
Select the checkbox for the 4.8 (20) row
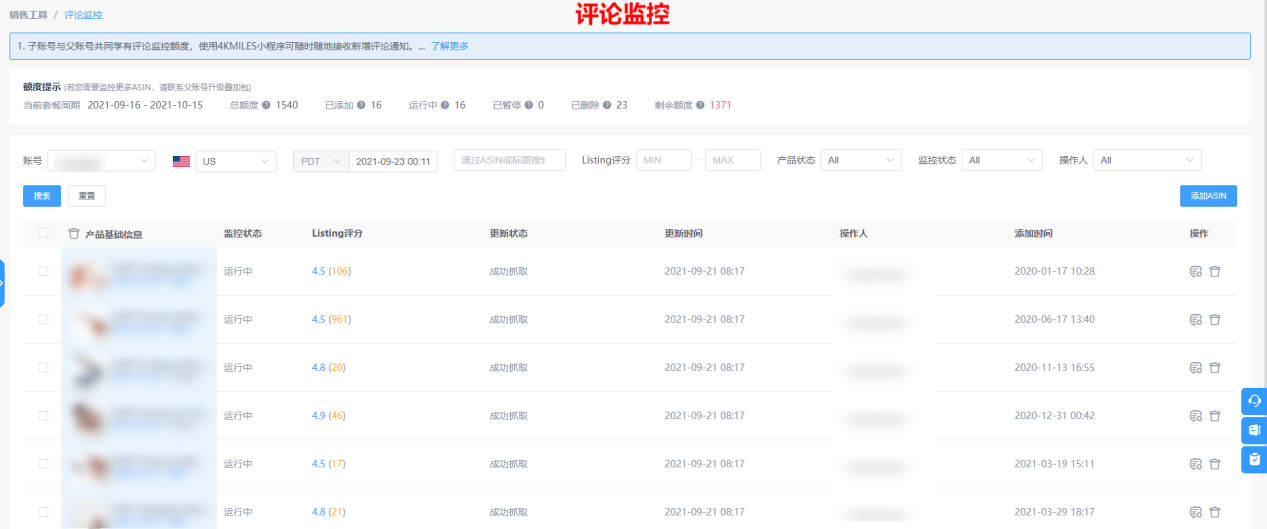(x=43, y=367)
